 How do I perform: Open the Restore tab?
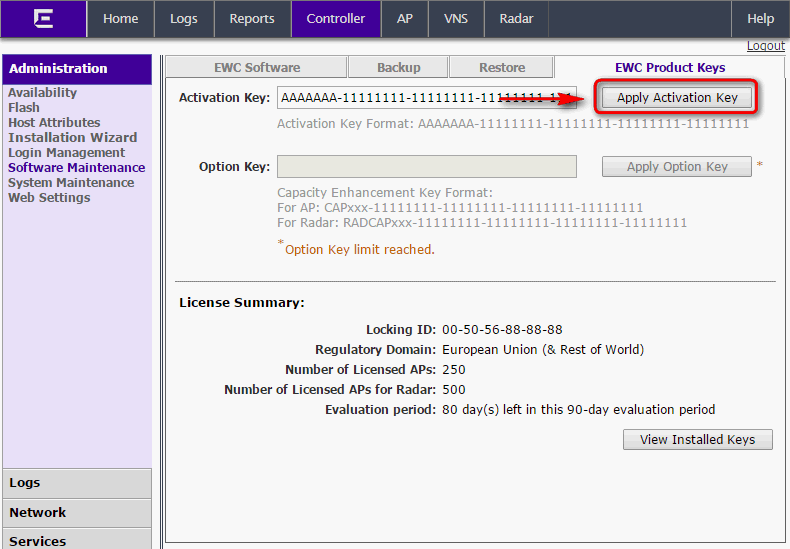point(502,67)
